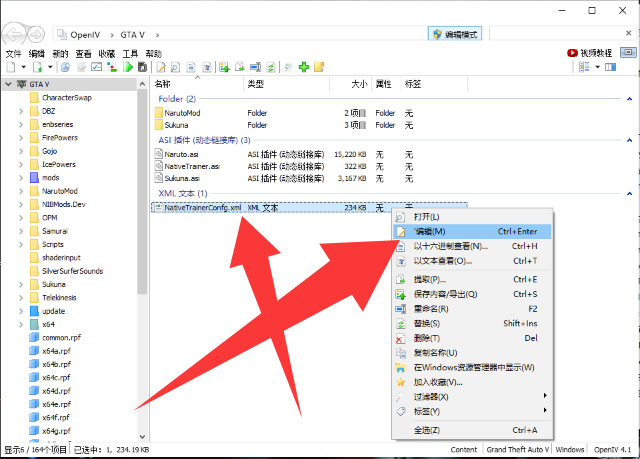Click the dark package installer toolbar icon
The image size is (640, 459).
point(142,67)
